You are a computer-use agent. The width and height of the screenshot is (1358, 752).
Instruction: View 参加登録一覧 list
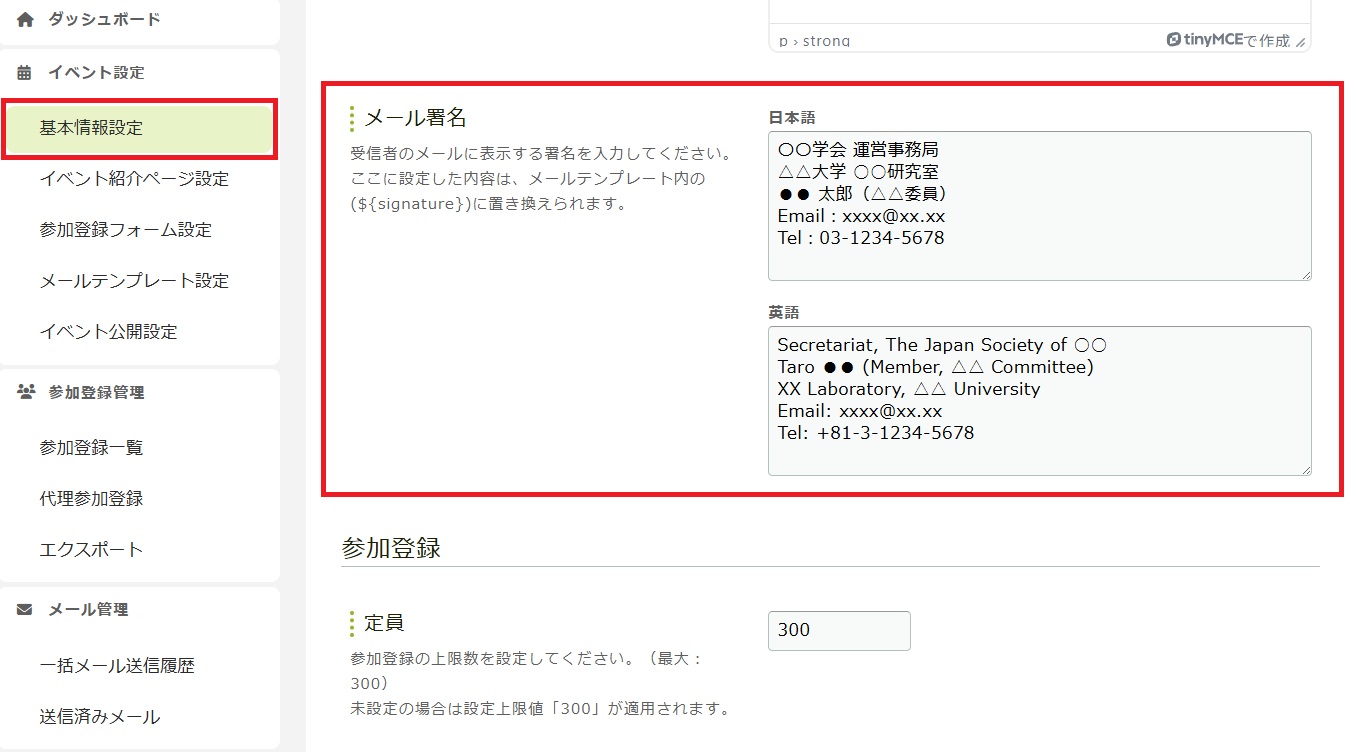[x=91, y=448]
